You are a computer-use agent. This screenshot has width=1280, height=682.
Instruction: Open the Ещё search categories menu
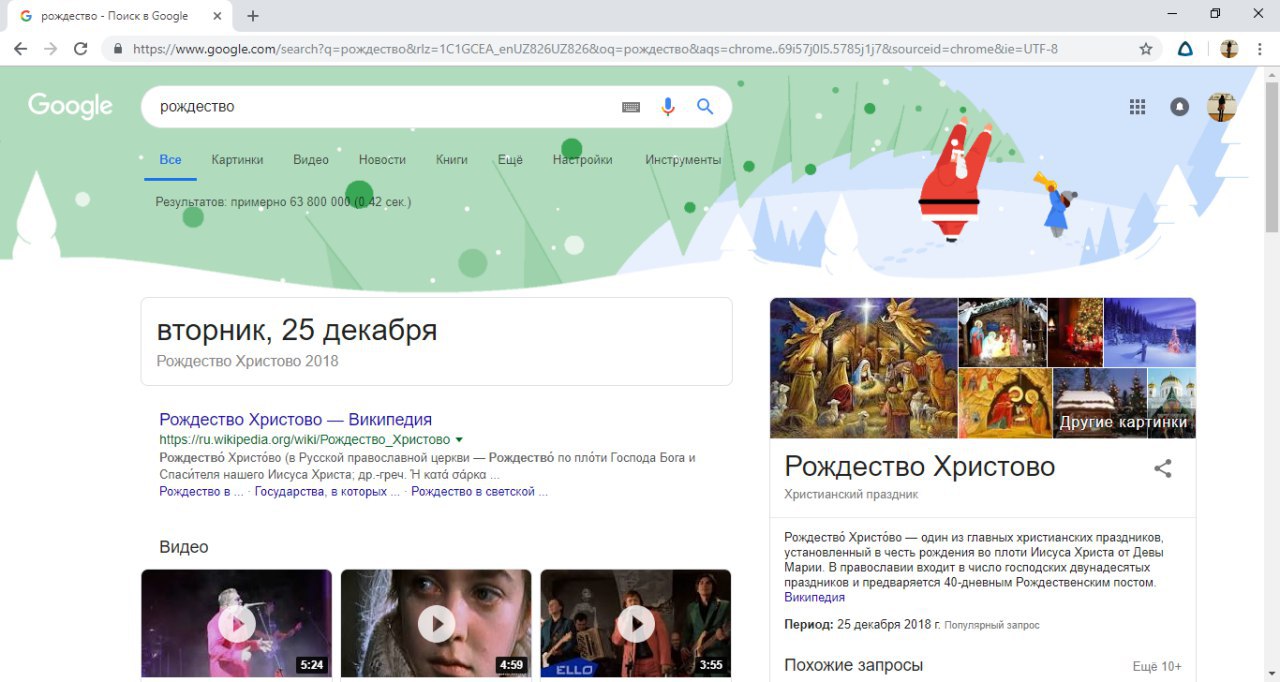(510, 160)
